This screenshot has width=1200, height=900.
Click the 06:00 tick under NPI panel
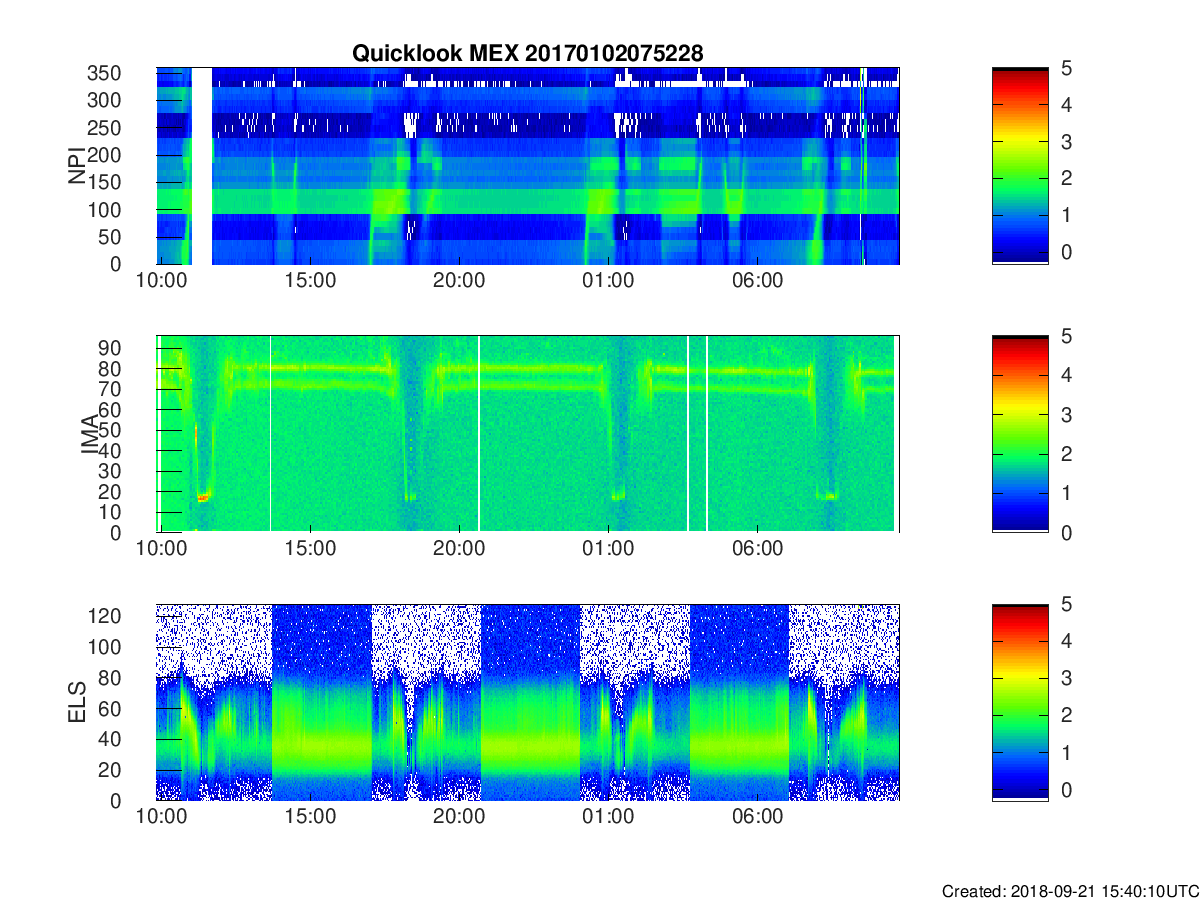pyautogui.click(x=757, y=280)
